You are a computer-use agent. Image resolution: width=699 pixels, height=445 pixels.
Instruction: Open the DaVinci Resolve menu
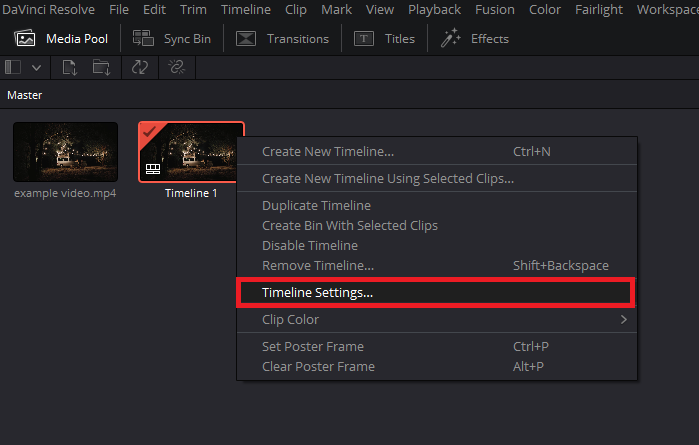48,9
